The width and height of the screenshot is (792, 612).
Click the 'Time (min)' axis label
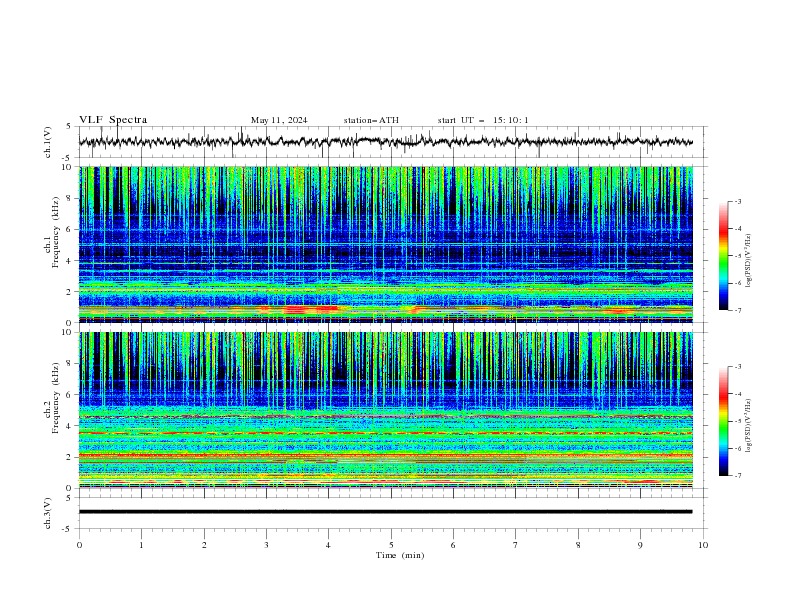(x=400, y=555)
